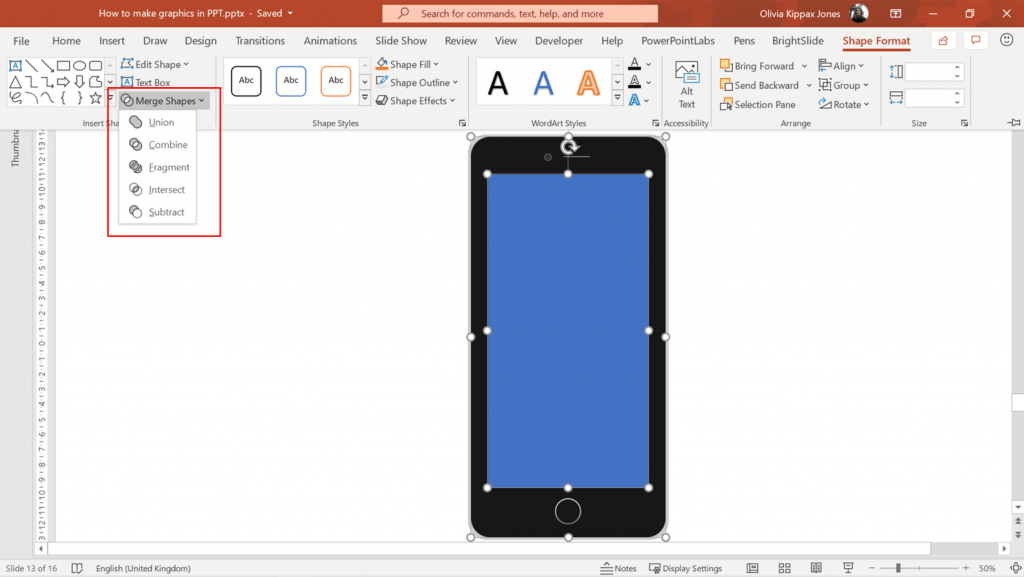Viewport: 1024px width, 577px height.
Task: Select the Star shape in the shapes gallery
Action: tap(94, 97)
